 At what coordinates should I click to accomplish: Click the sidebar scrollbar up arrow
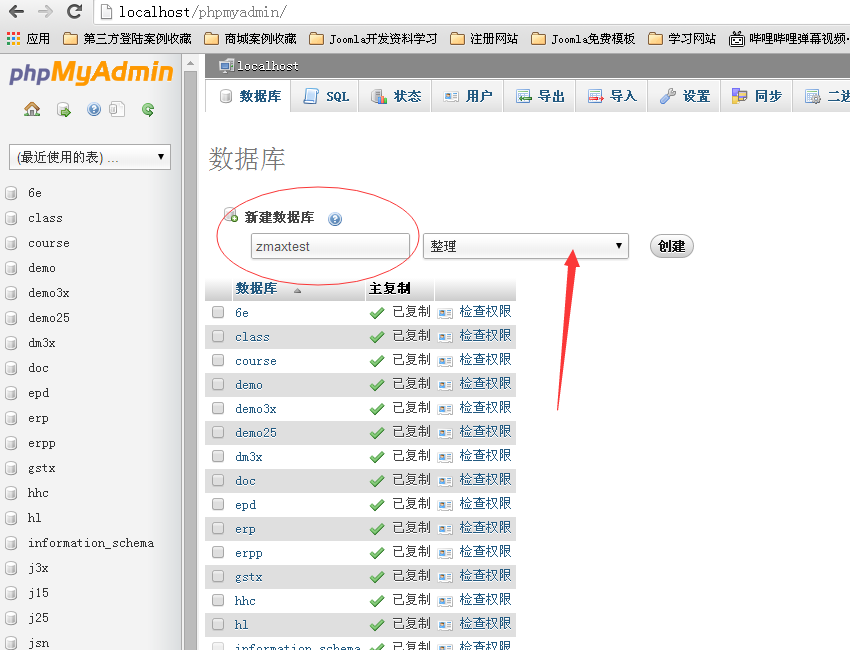tap(190, 64)
